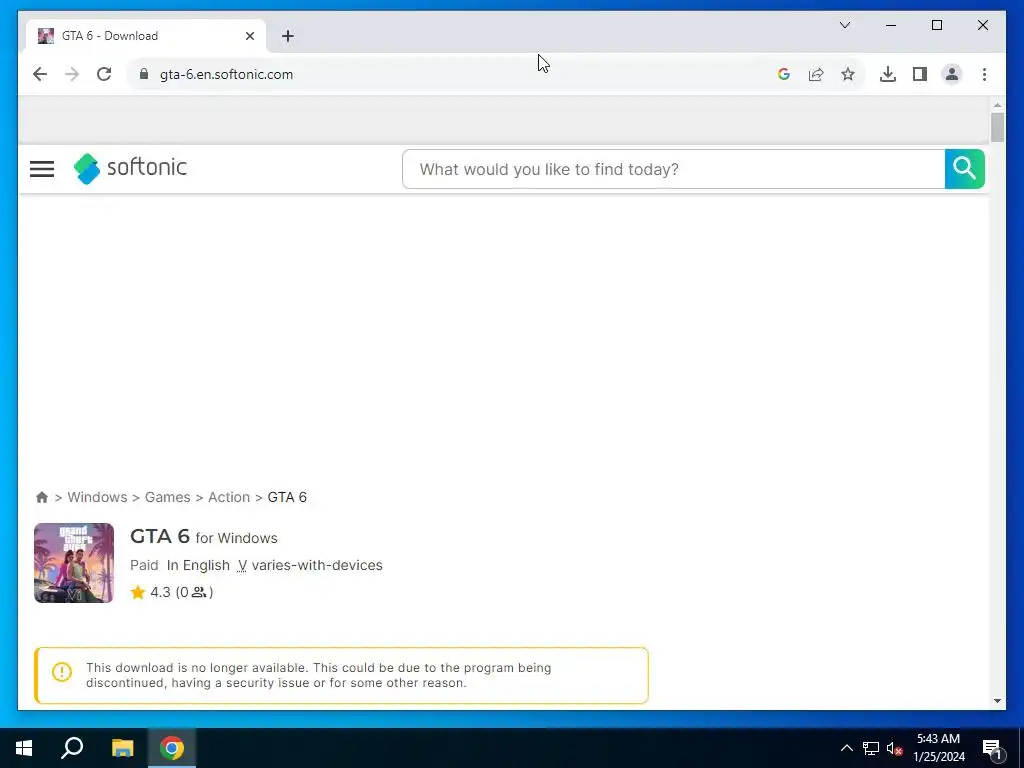The width and height of the screenshot is (1024, 768).
Task: Toggle the Chrome side panel
Action: click(920, 74)
